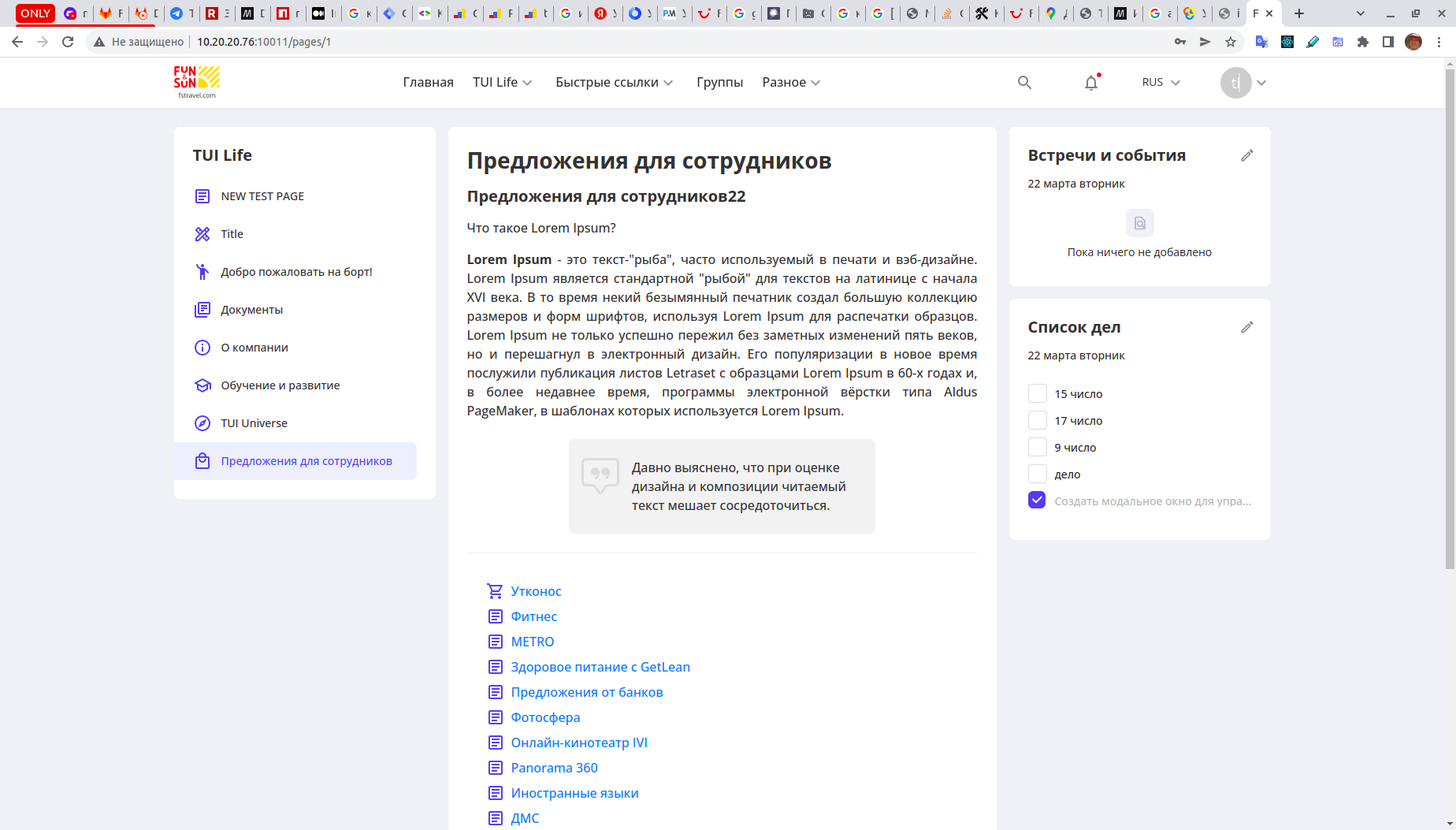
Task: Select О компании in the sidebar
Action: 254,348
